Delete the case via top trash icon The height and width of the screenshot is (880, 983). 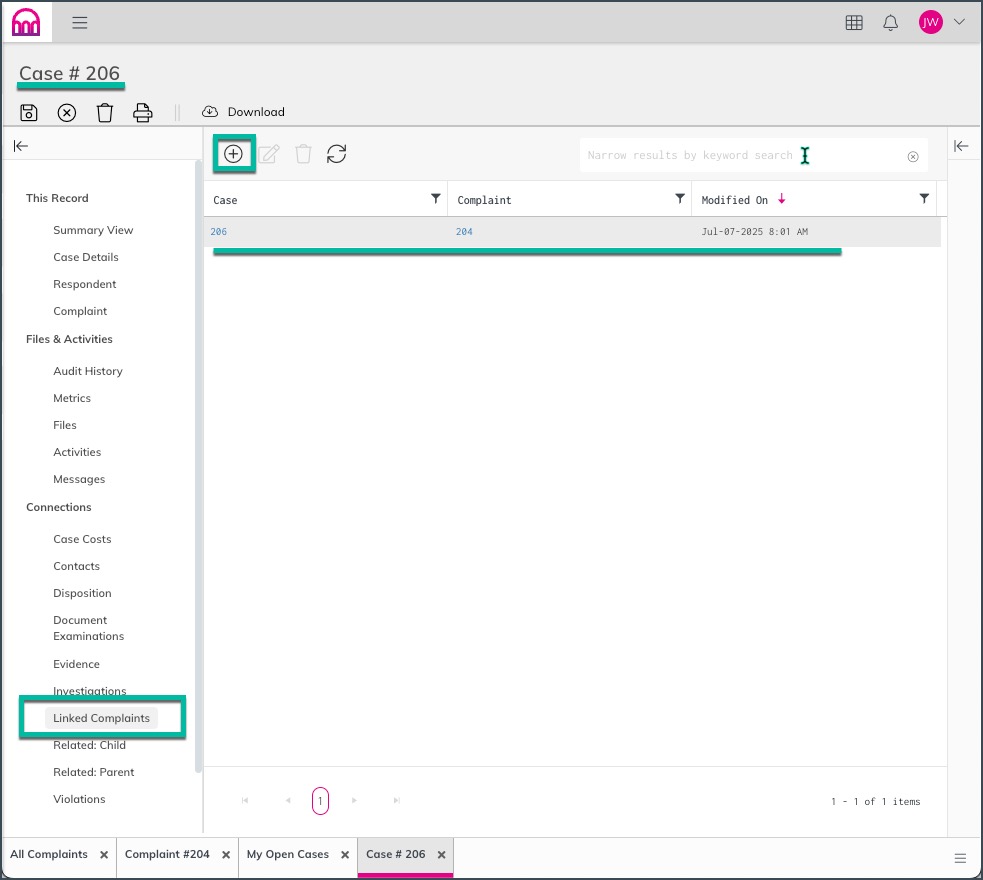105,113
